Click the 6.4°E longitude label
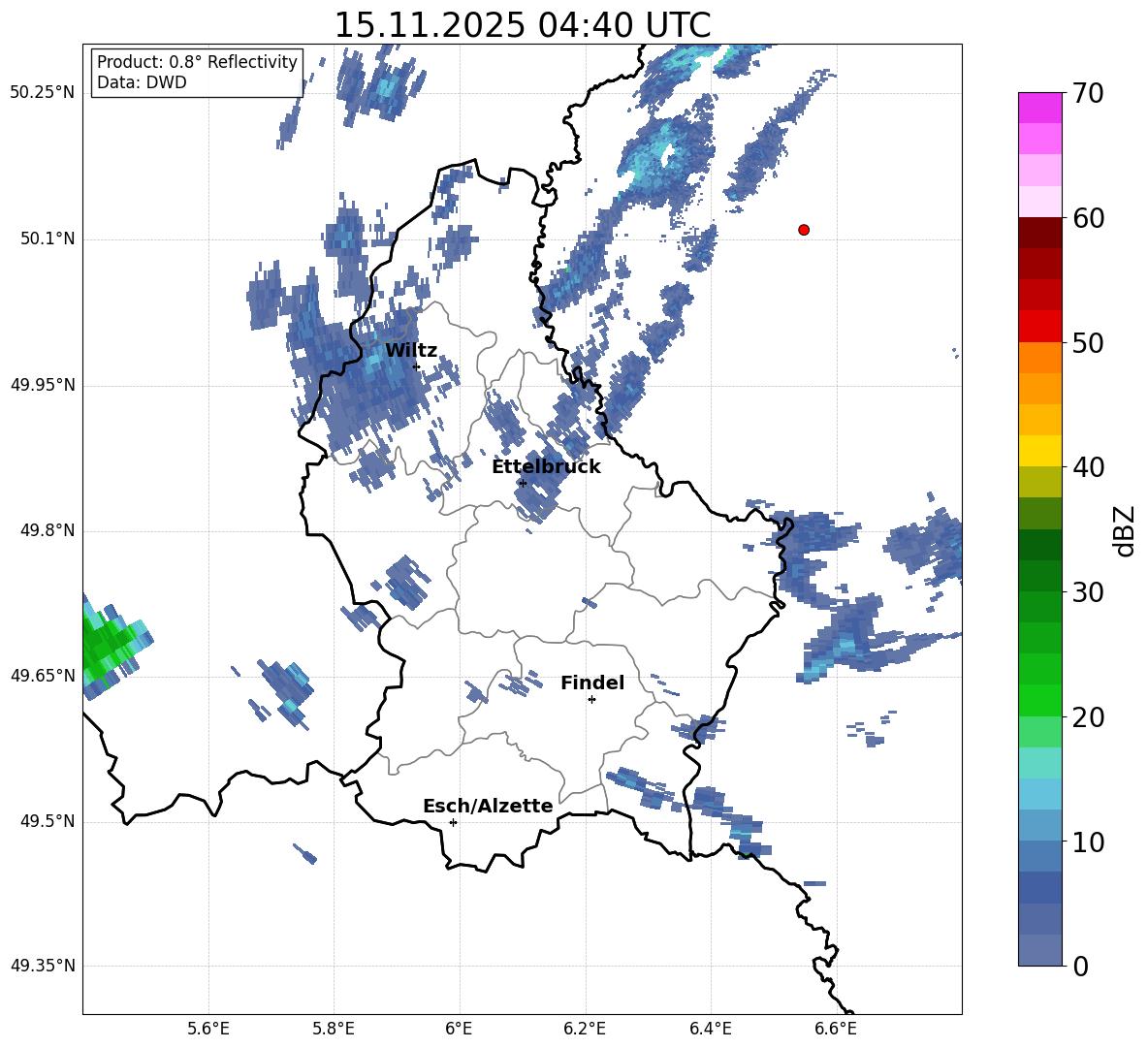 coord(710,1029)
